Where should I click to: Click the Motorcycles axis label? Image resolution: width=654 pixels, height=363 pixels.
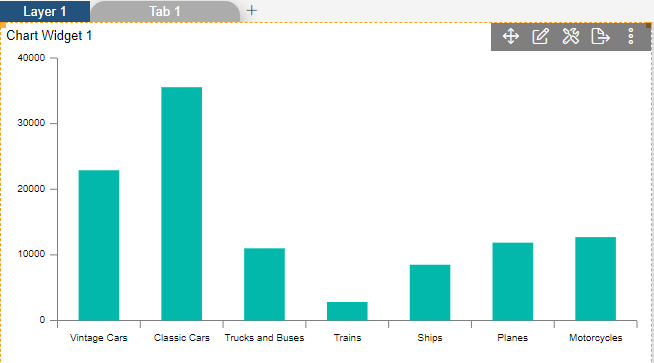point(596,338)
